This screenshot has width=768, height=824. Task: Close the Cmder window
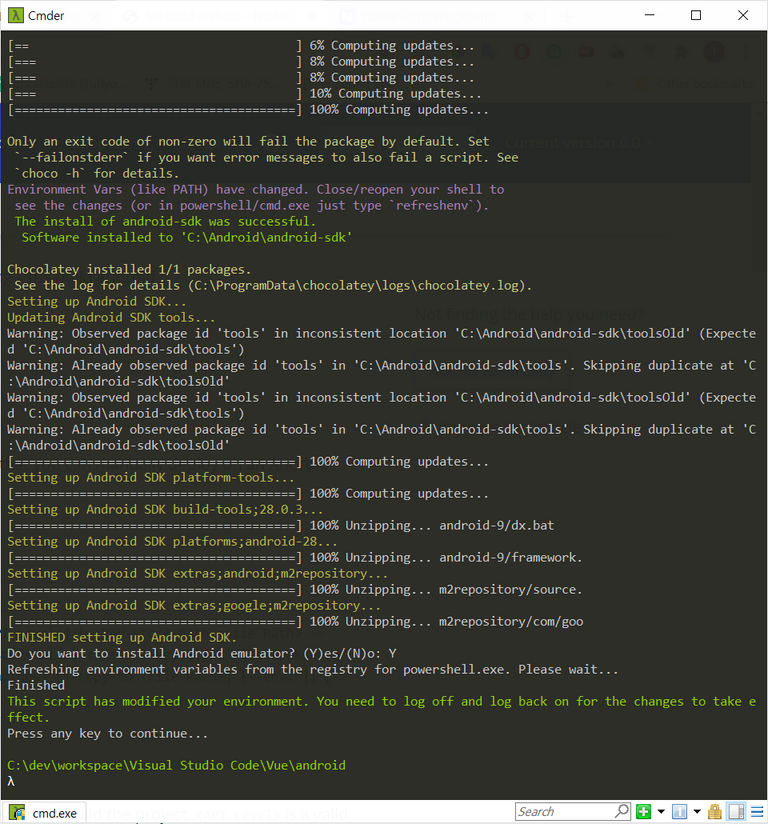743,15
